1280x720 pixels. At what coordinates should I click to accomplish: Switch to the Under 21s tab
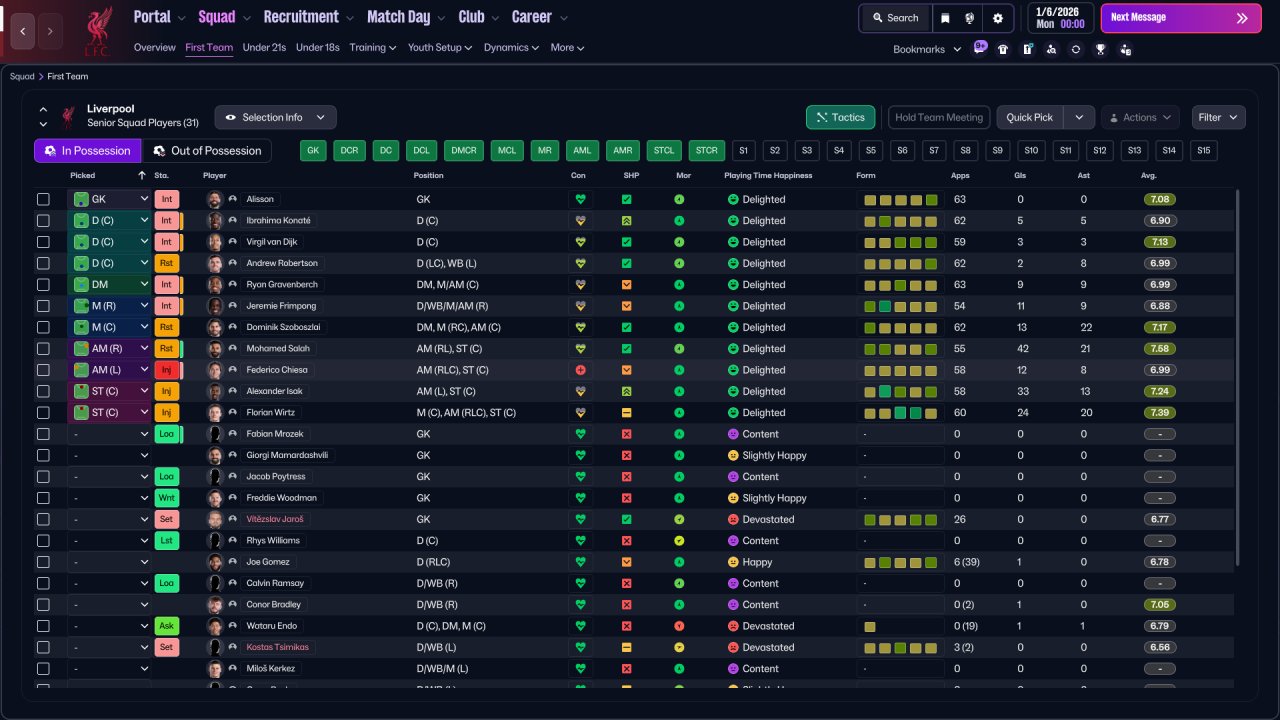click(x=264, y=47)
